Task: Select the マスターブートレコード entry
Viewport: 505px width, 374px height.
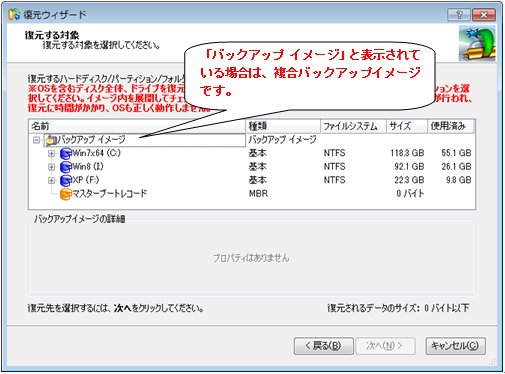Action: coord(110,194)
